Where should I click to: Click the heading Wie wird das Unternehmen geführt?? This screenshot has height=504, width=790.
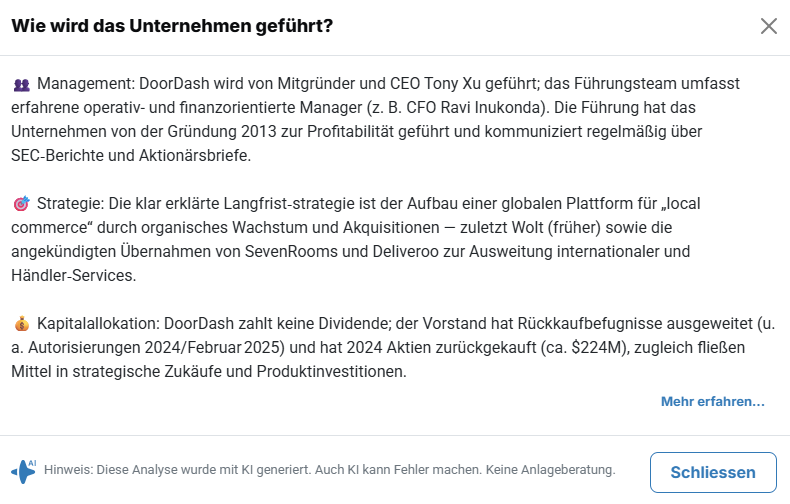coord(172,26)
